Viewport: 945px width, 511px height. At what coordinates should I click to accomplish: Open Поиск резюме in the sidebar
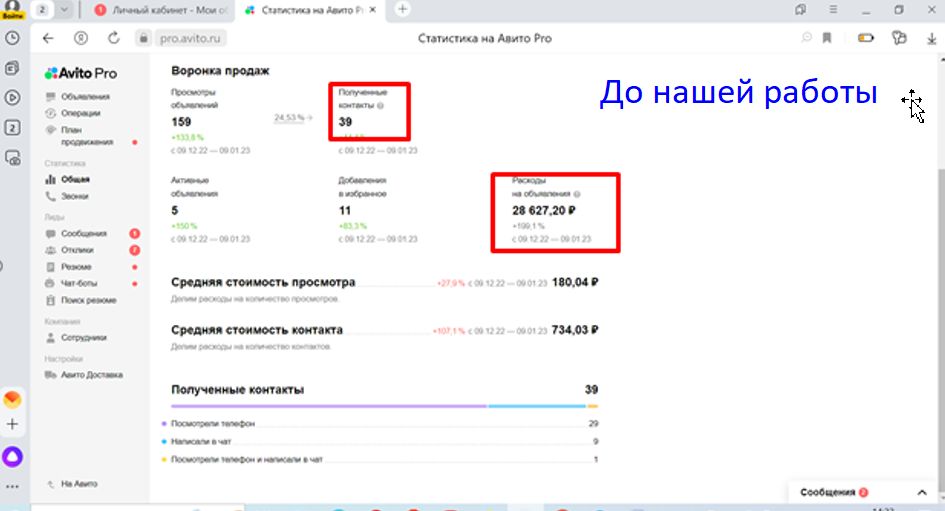click(88, 299)
